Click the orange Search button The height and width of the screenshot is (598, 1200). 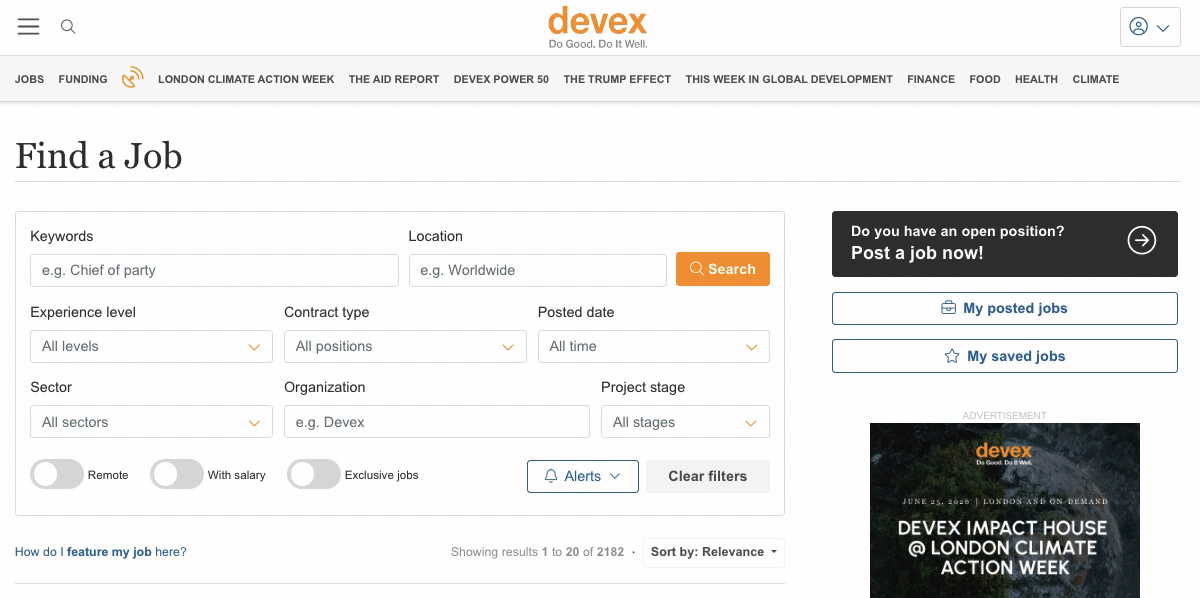[x=723, y=269]
